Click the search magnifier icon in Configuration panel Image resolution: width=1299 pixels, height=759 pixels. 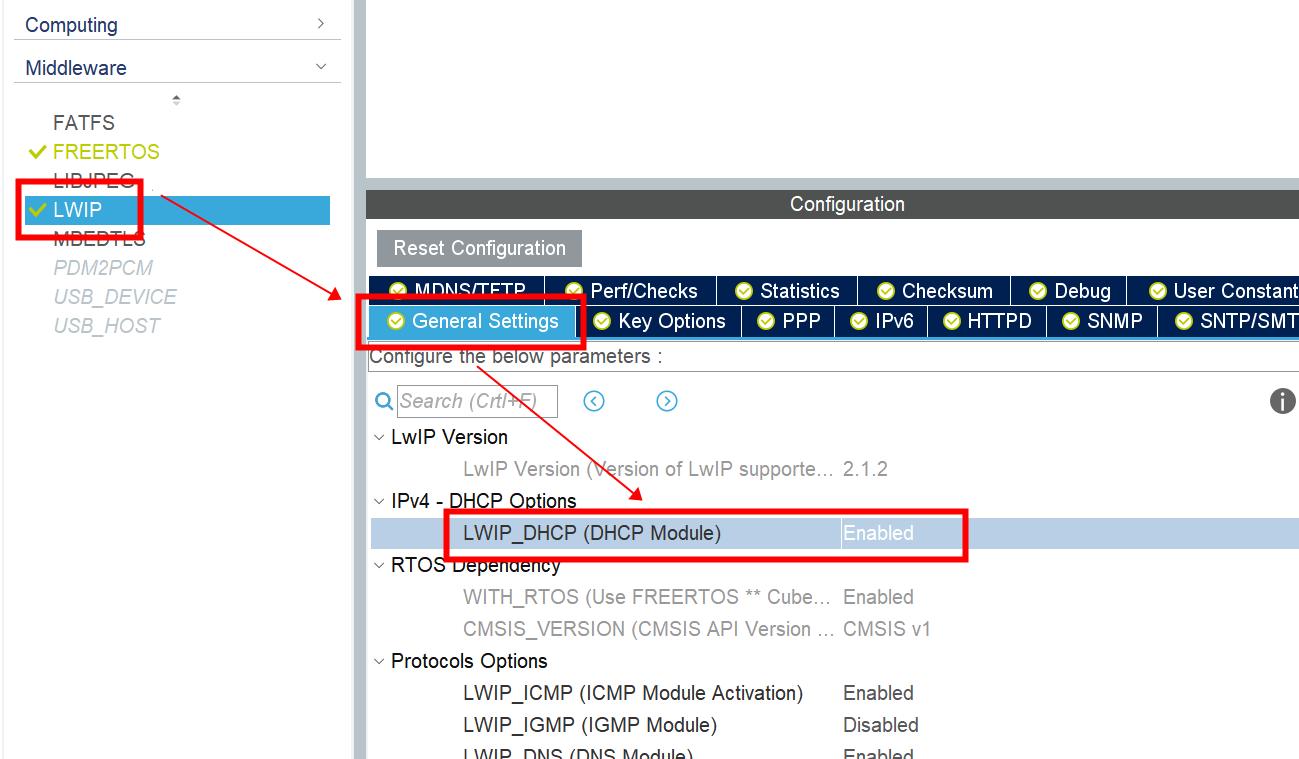coord(384,401)
